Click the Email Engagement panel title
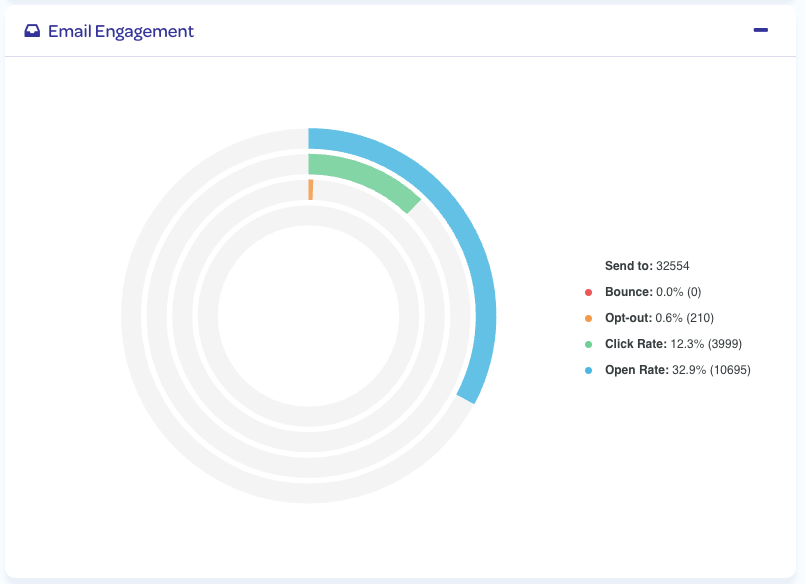The width and height of the screenshot is (805, 584). 120,31
